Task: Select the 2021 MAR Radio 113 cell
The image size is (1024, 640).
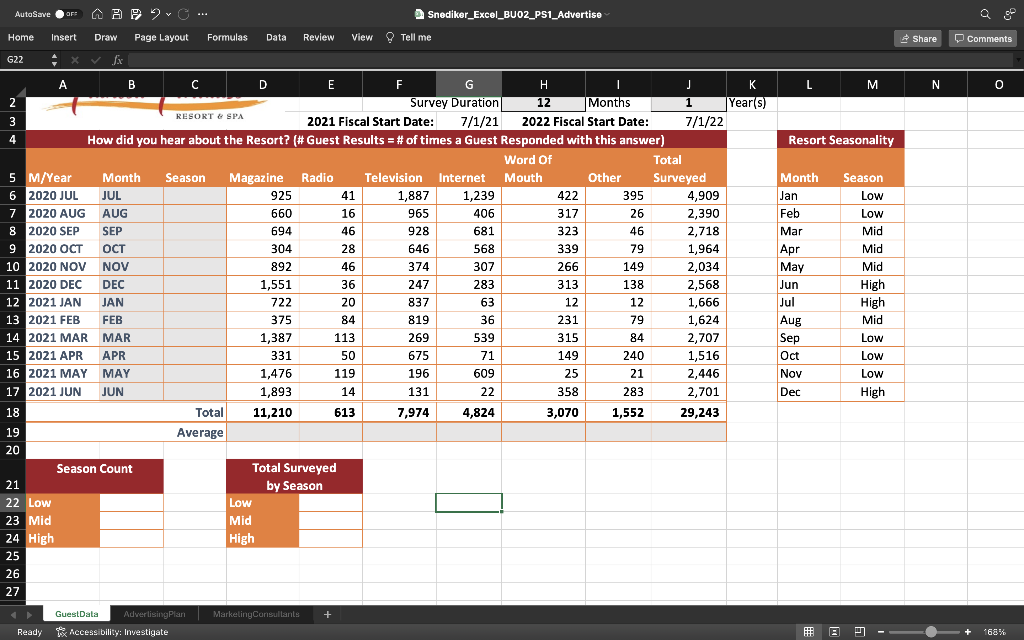Action: [x=330, y=338]
